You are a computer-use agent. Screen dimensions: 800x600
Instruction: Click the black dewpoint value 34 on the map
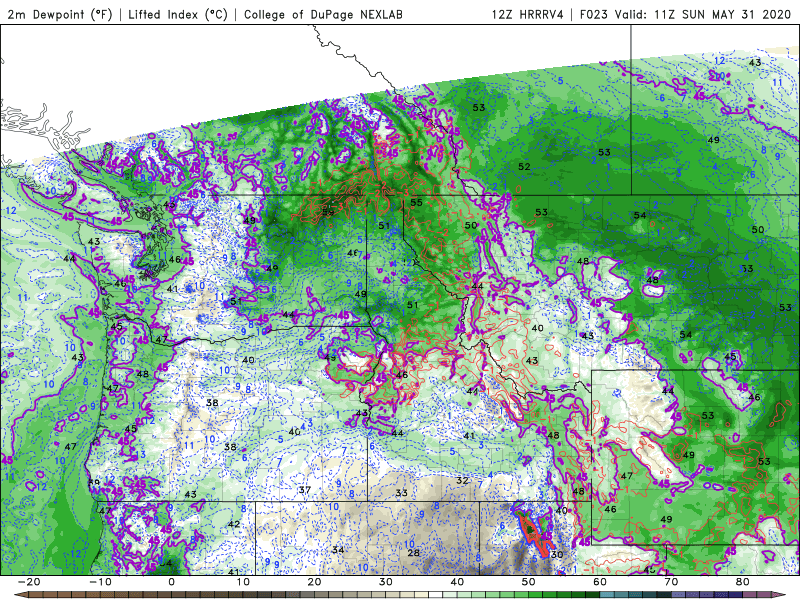click(338, 550)
